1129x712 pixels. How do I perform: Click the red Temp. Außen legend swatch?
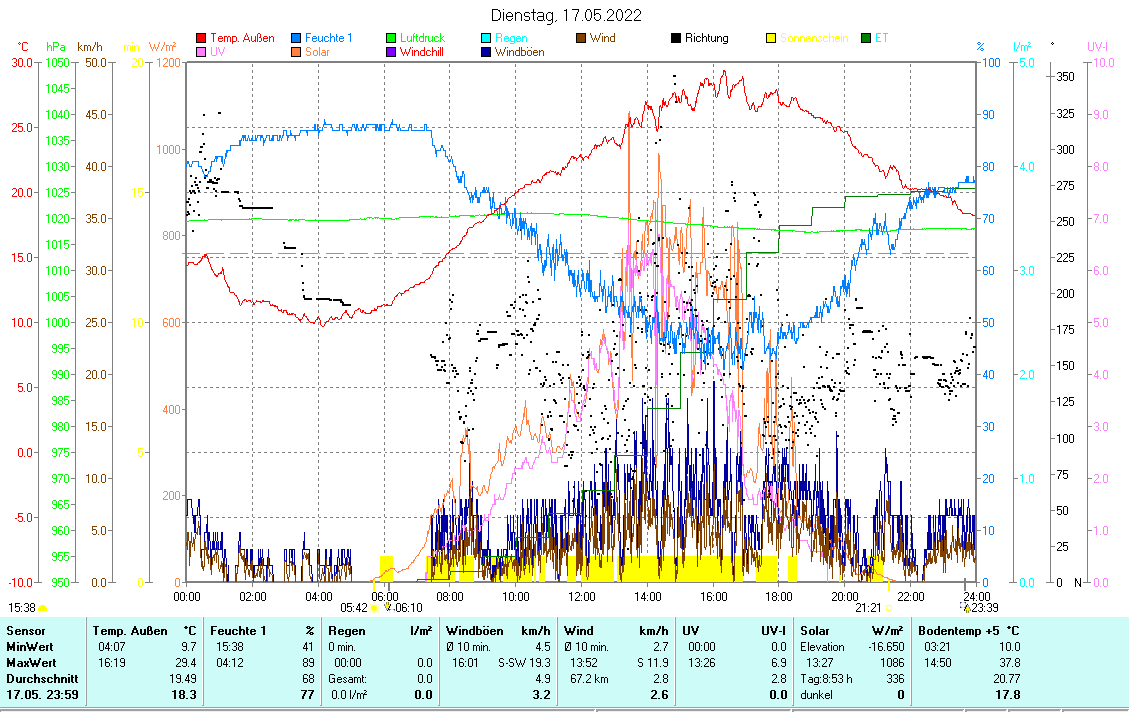pos(201,38)
